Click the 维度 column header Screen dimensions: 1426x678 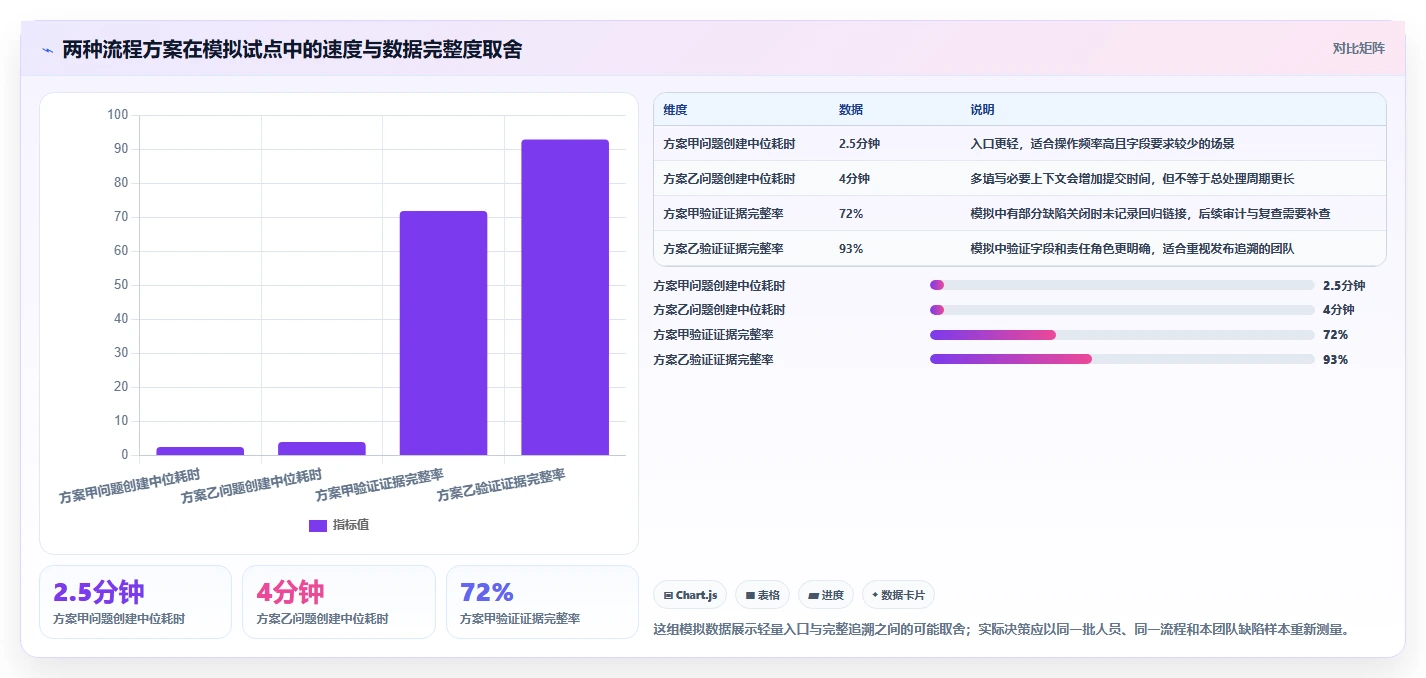pyautogui.click(x=675, y=110)
